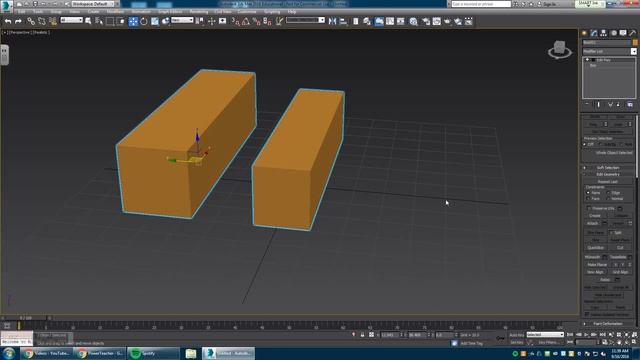
Task: Click the object color swatch beside name field
Action: tap(635, 42)
